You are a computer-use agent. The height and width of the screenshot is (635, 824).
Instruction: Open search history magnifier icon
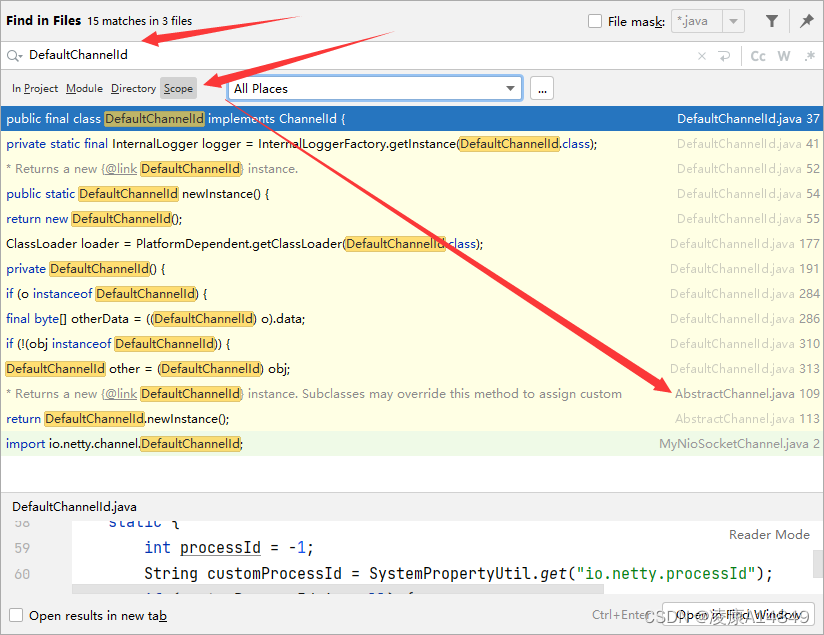point(14,56)
